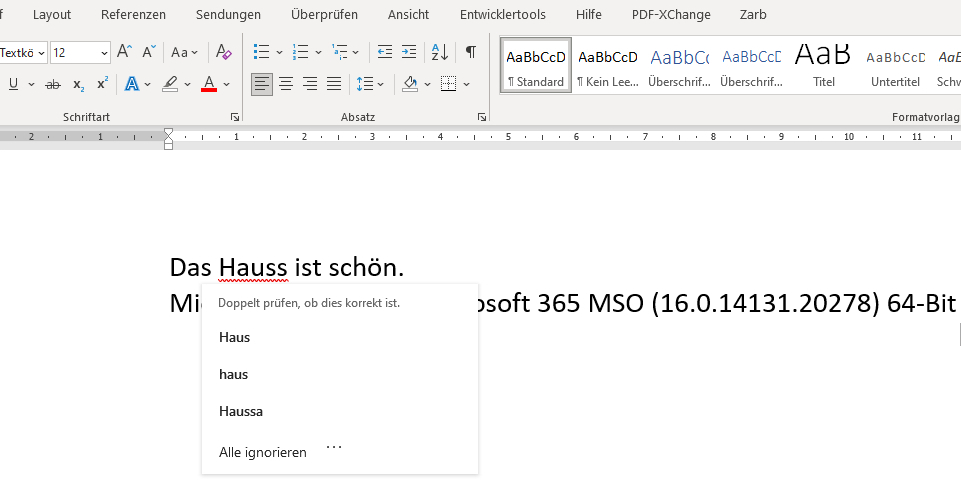Open the font size dropdown
This screenshot has height=489, width=961.
[104, 53]
